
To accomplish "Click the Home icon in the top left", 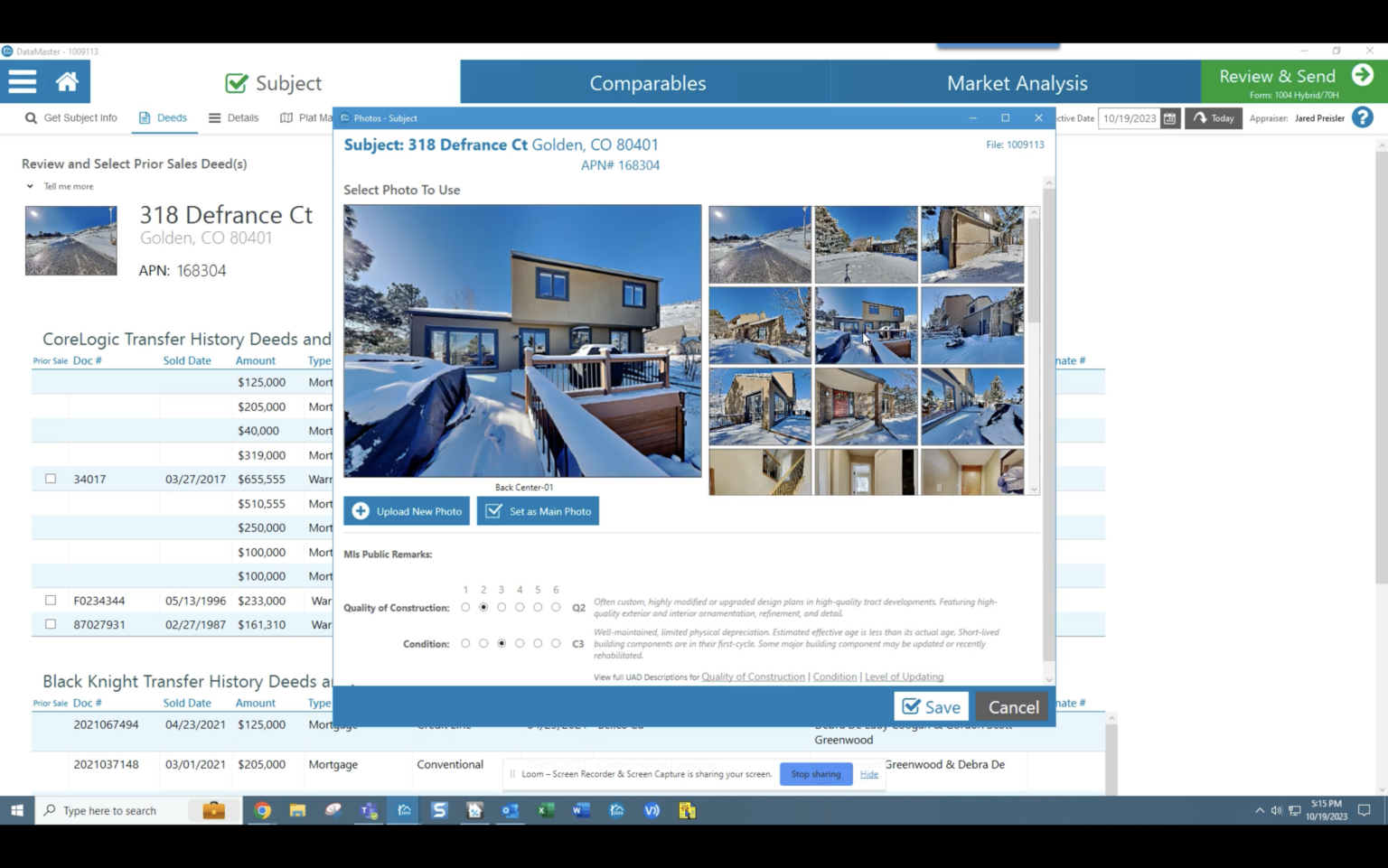I will [x=67, y=81].
